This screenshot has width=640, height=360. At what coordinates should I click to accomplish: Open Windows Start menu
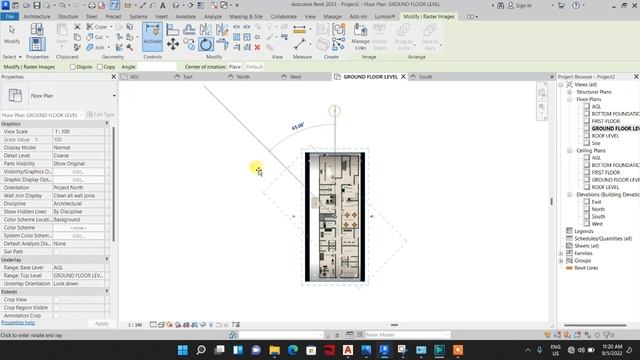click(x=183, y=350)
